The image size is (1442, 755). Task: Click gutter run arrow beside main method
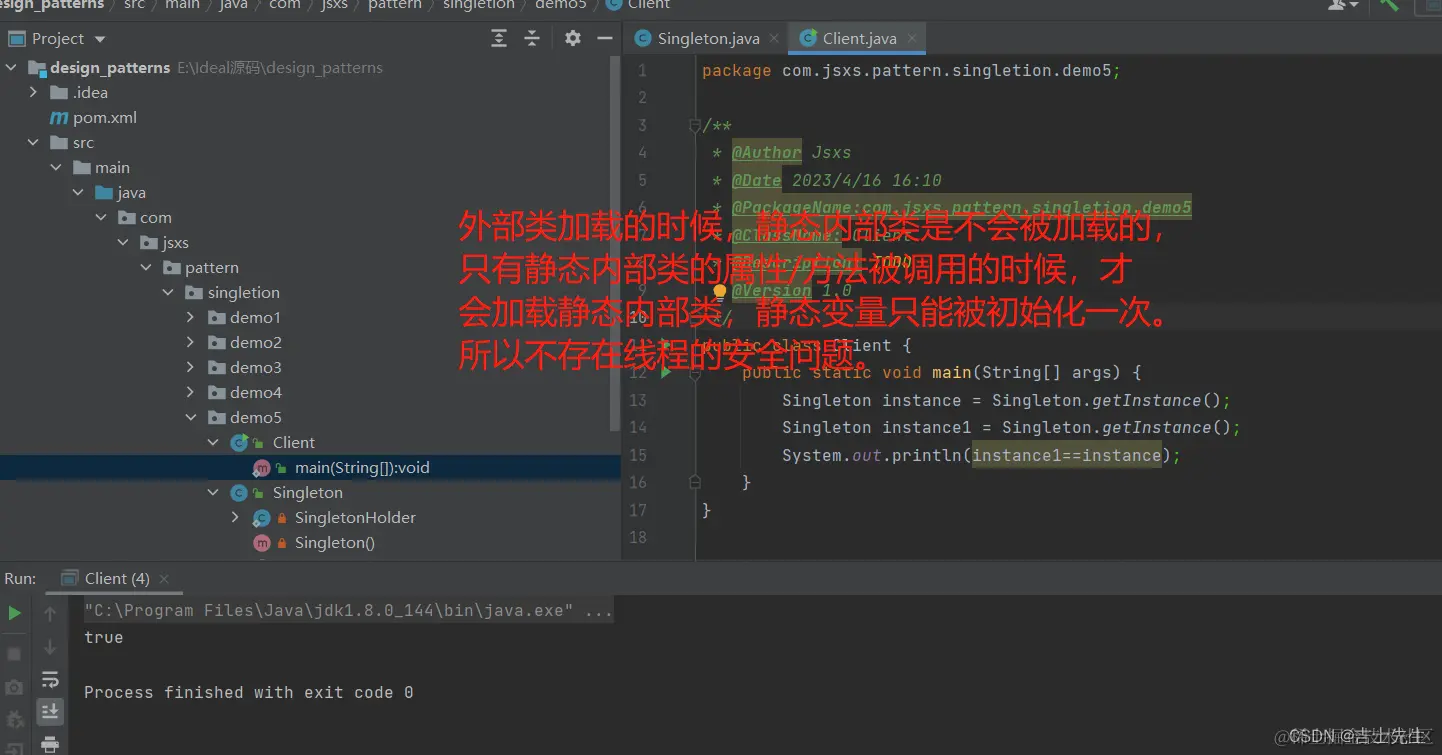pos(666,372)
